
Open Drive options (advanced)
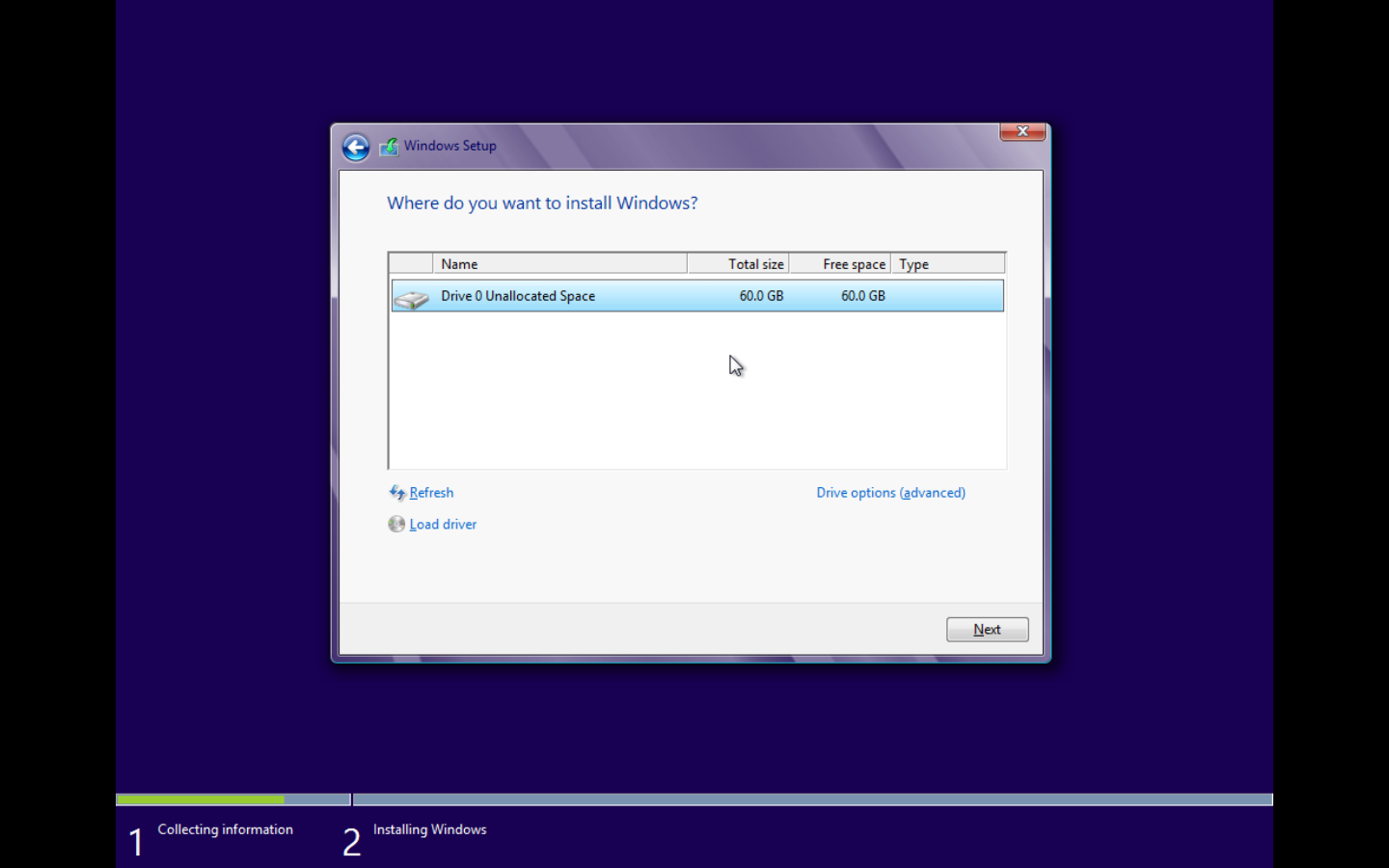pos(890,493)
